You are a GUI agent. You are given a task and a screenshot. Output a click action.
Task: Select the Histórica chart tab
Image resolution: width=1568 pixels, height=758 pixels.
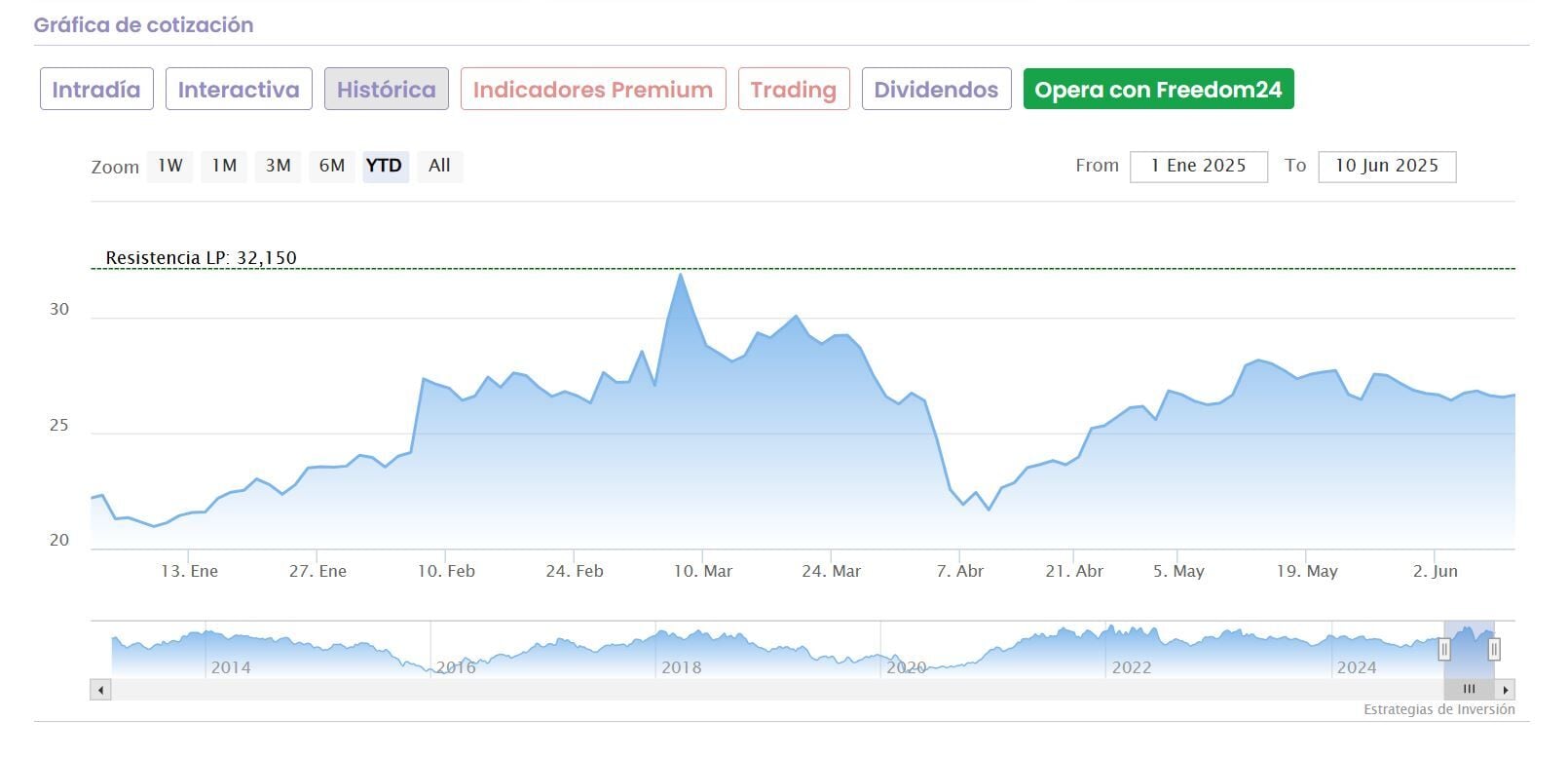[386, 90]
